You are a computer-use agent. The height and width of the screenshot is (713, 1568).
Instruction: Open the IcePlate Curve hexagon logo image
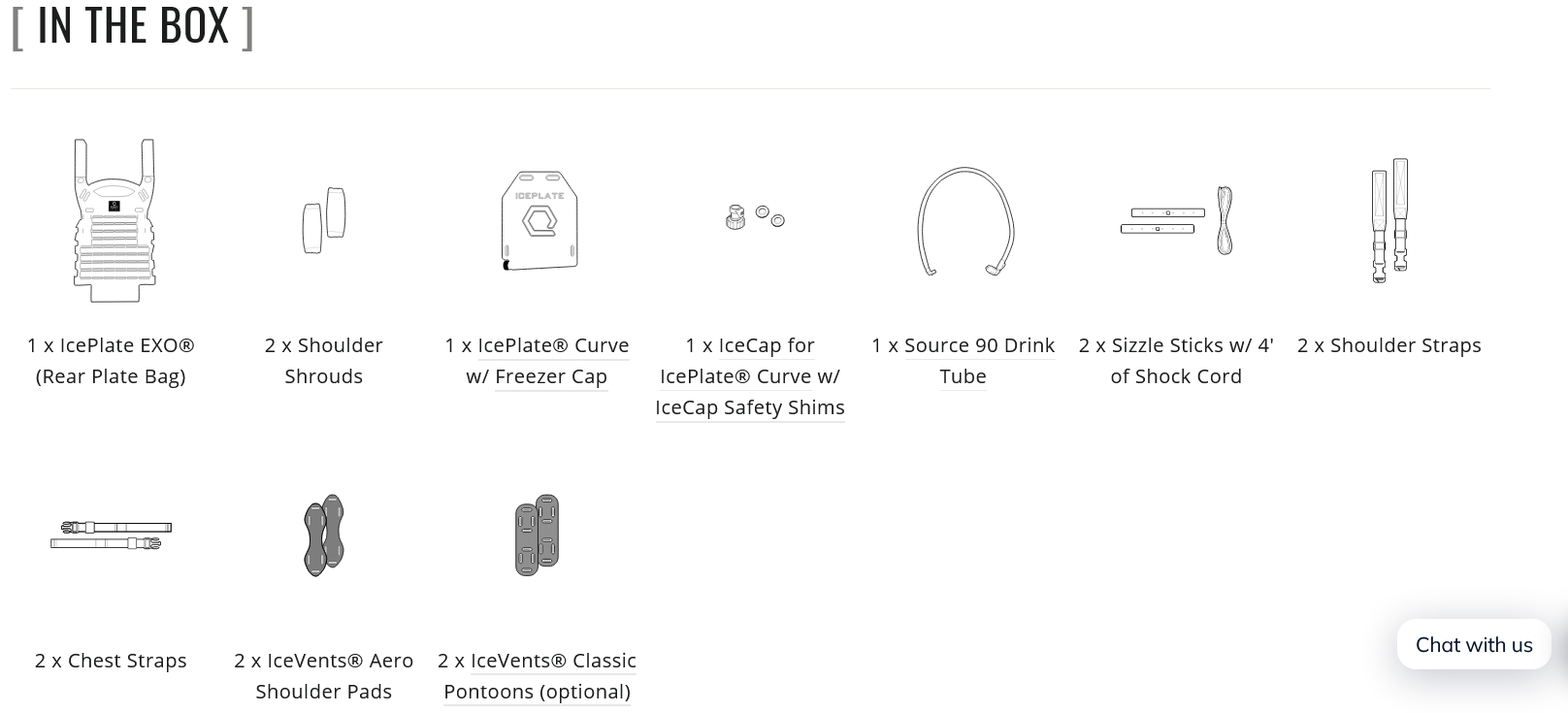(539, 220)
